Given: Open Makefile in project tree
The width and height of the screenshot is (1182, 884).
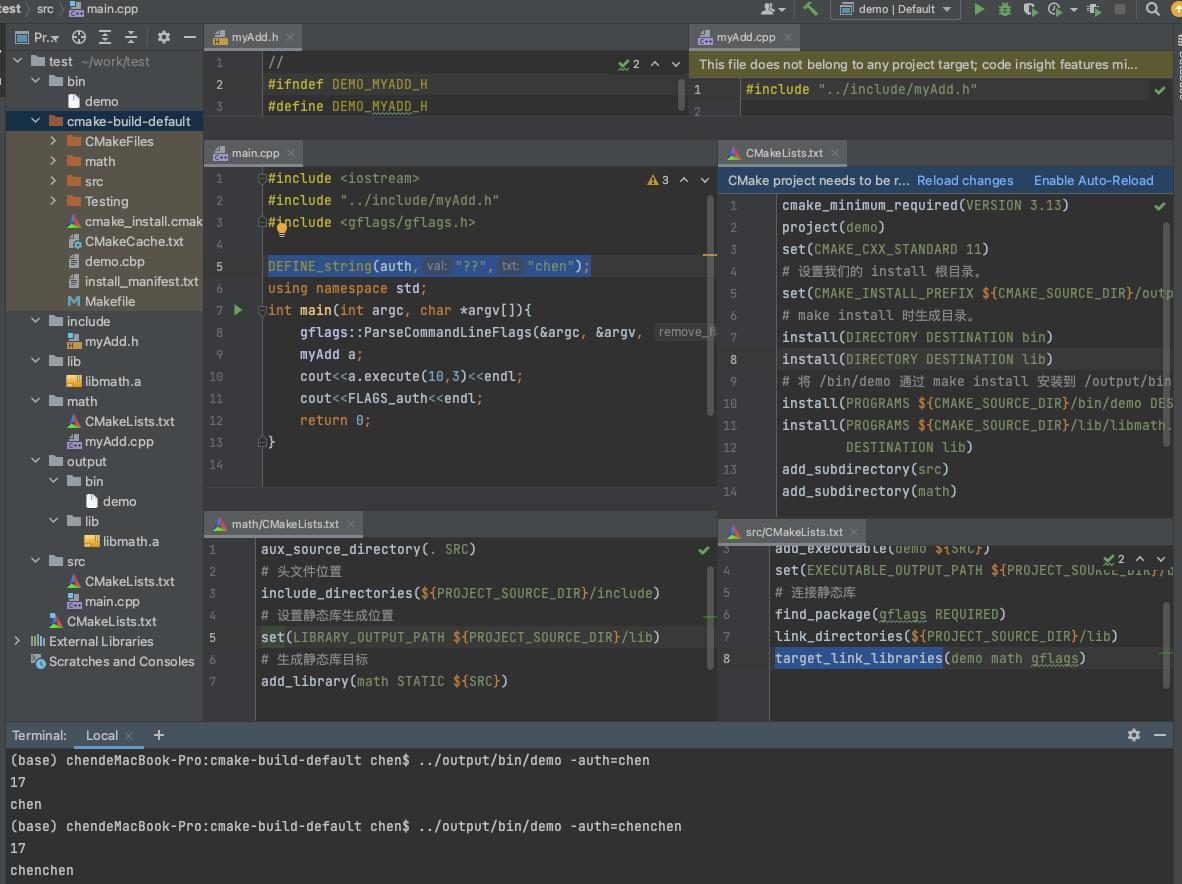Looking at the screenshot, I should [x=109, y=301].
